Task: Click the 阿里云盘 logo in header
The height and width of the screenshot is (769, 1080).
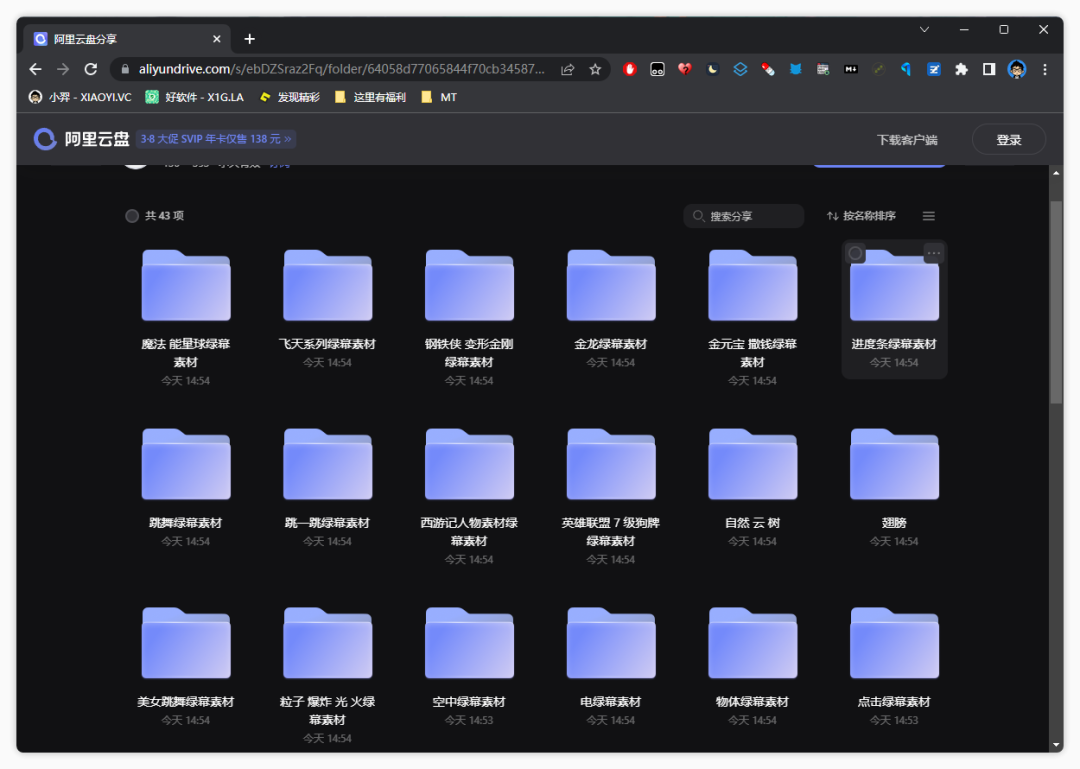Action: (x=82, y=139)
